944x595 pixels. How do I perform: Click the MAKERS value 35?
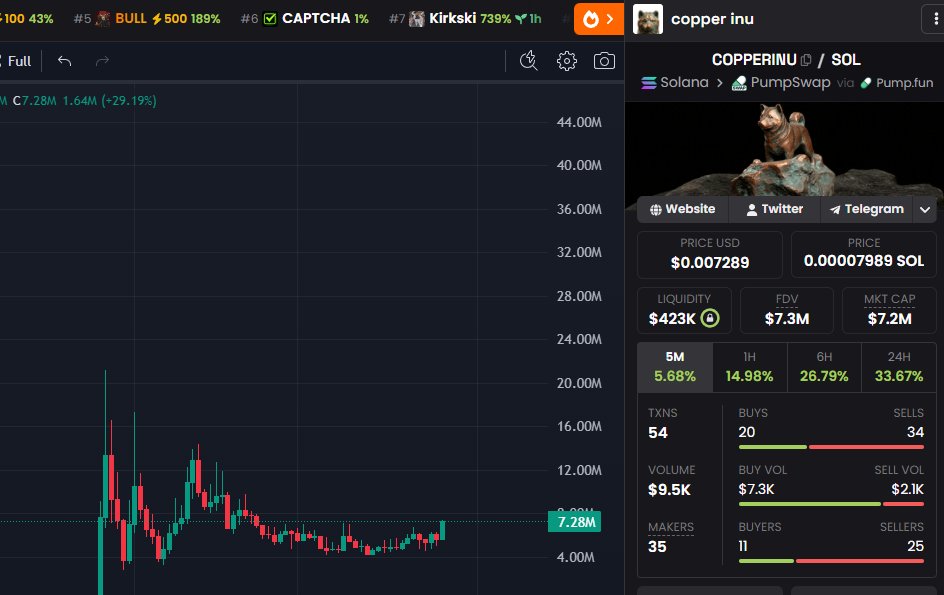click(x=657, y=547)
